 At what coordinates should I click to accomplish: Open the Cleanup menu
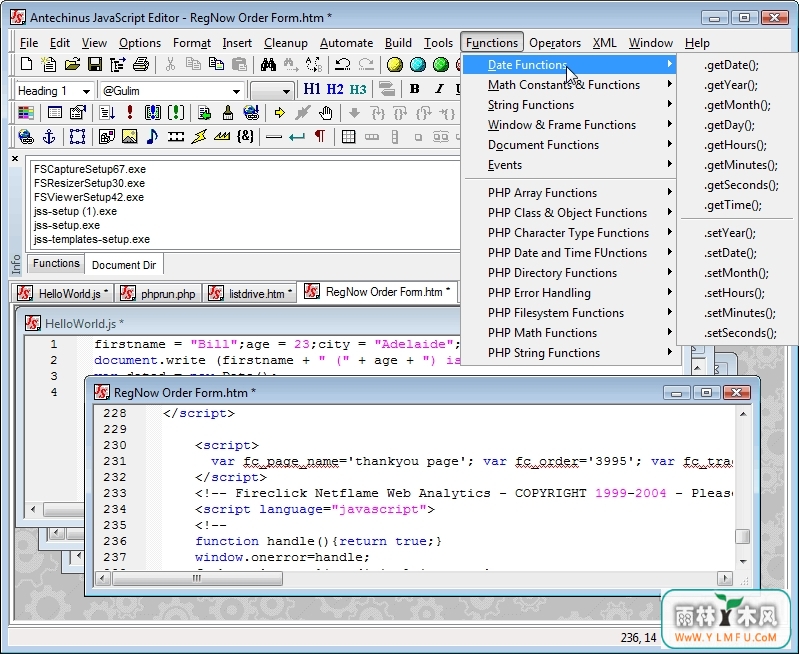[x=285, y=43]
